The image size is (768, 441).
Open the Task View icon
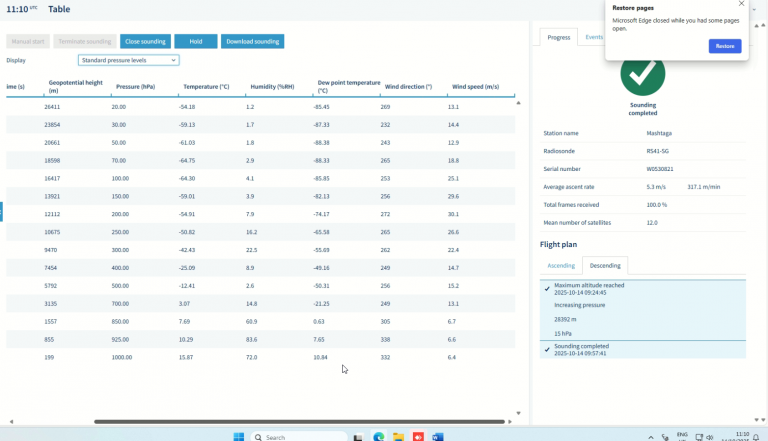click(358, 437)
